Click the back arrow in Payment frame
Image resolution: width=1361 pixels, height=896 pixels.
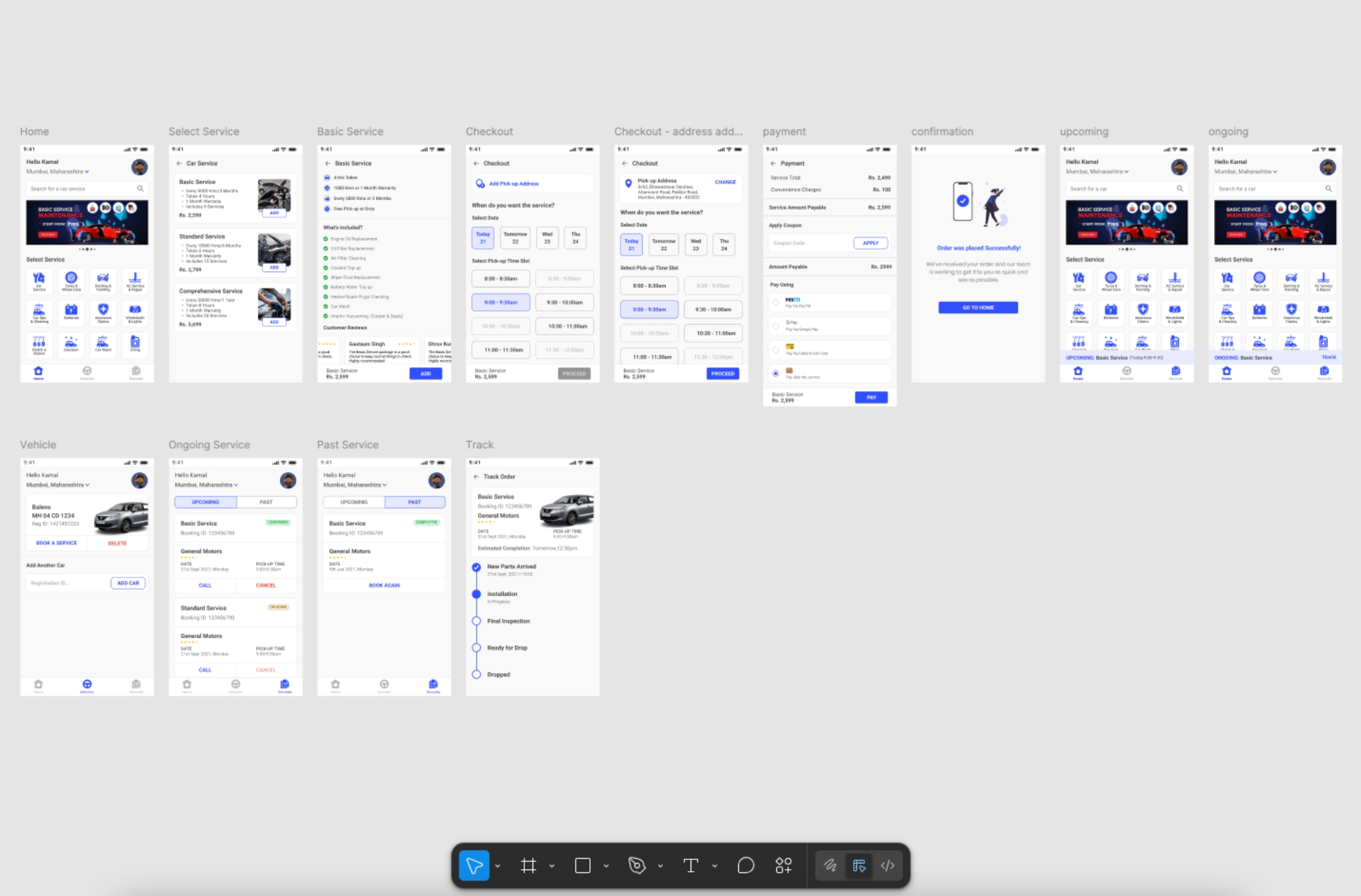click(773, 163)
